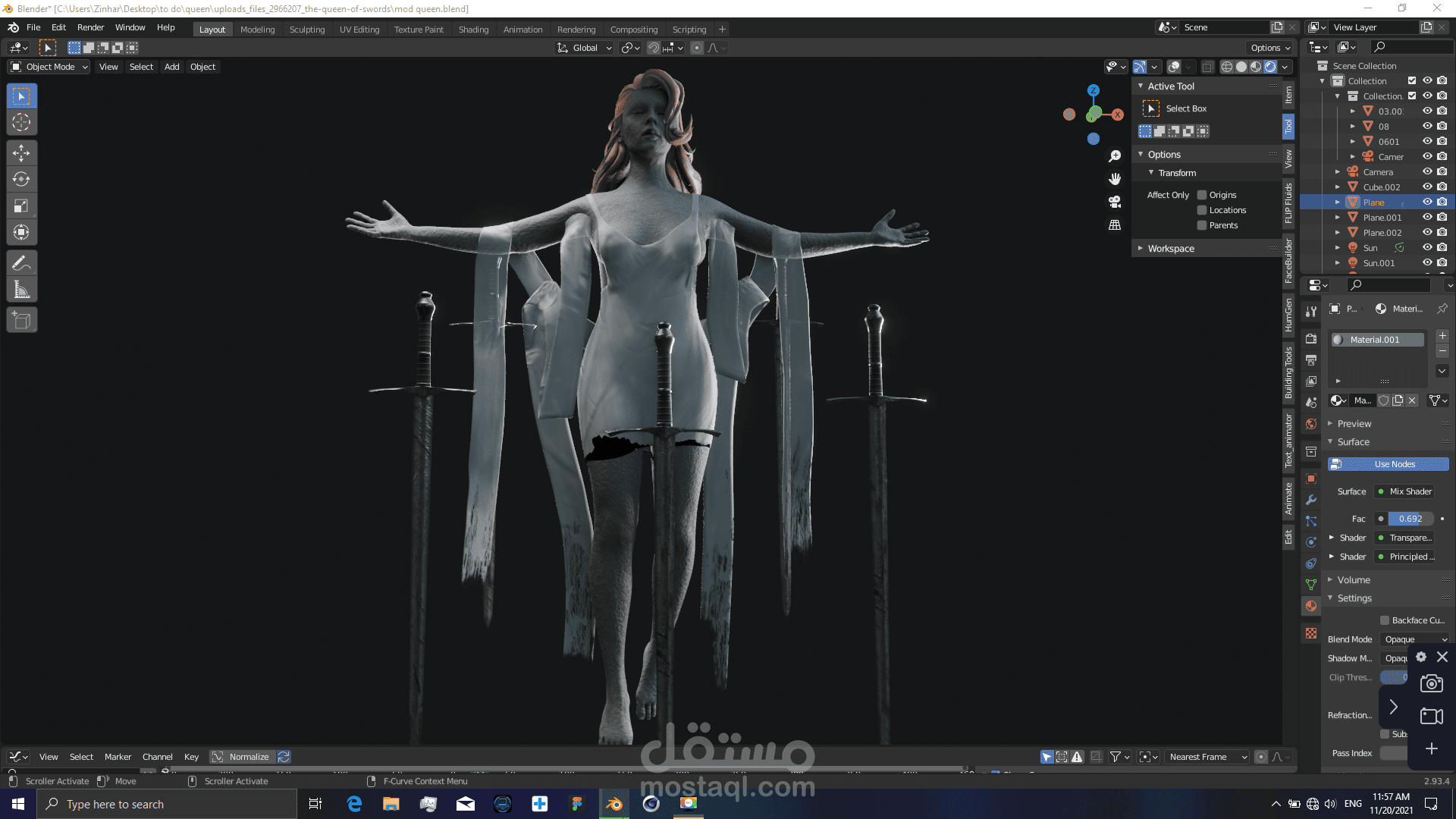Toggle X-ray view icon in header

coord(1208,67)
